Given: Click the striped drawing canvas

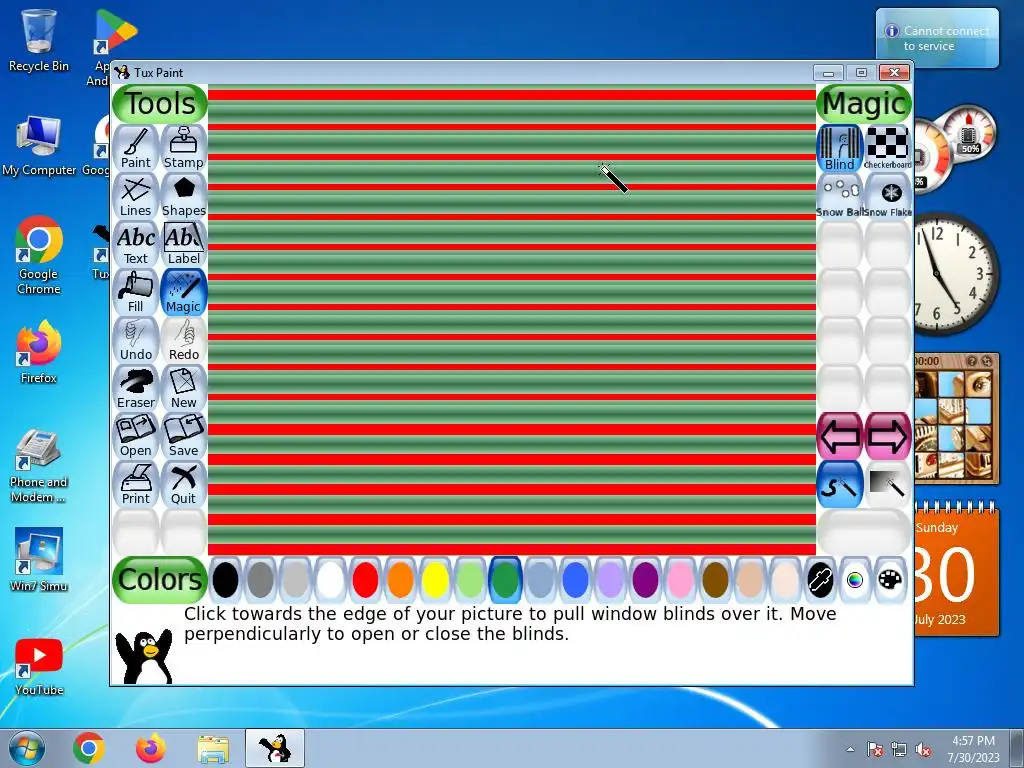Looking at the screenshot, I should pos(512,320).
